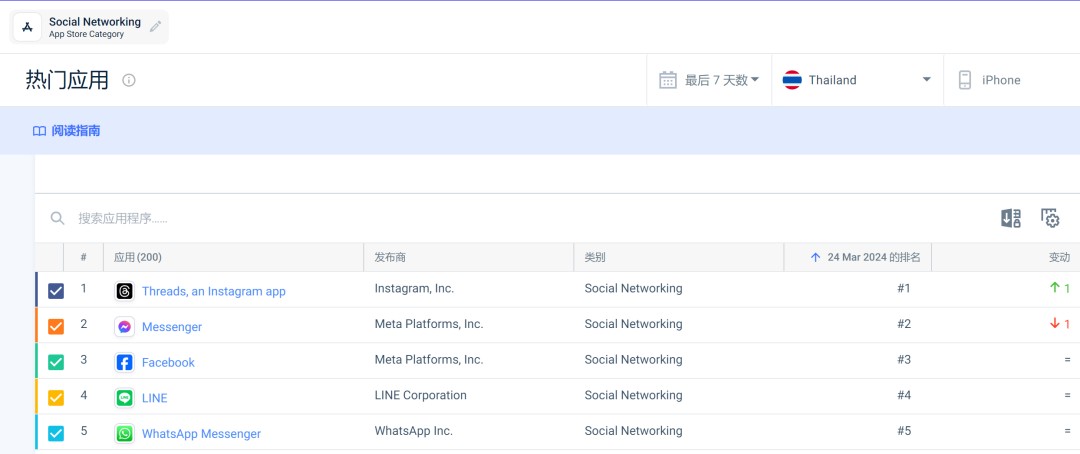Click the 发布商 column header
The width and height of the screenshot is (1080, 454).
390,257
